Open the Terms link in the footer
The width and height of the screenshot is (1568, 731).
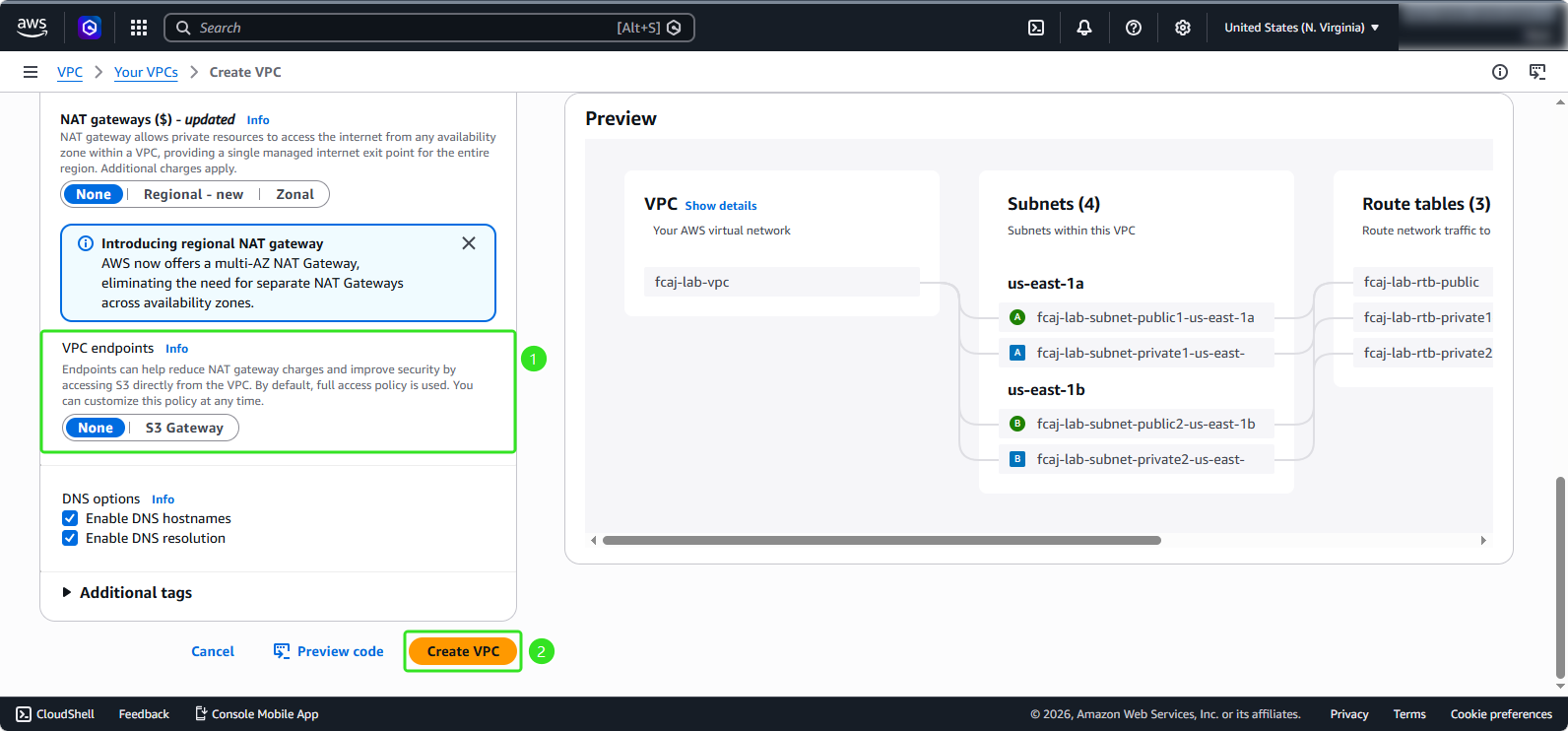[1409, 714]
